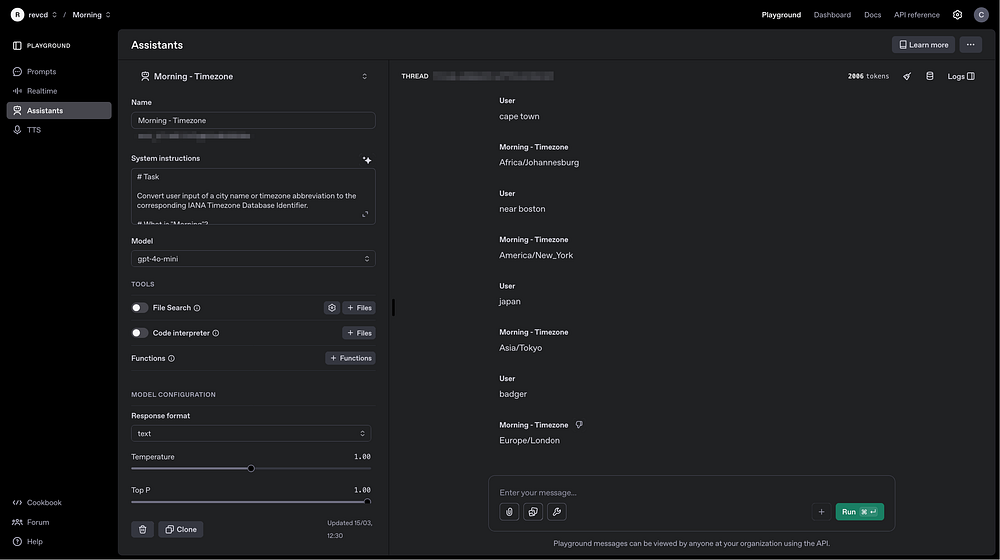The width and height of the screenshot is (1000, 560).
Task: Click the copy squares icon under the message box
Action: [533, 512]
